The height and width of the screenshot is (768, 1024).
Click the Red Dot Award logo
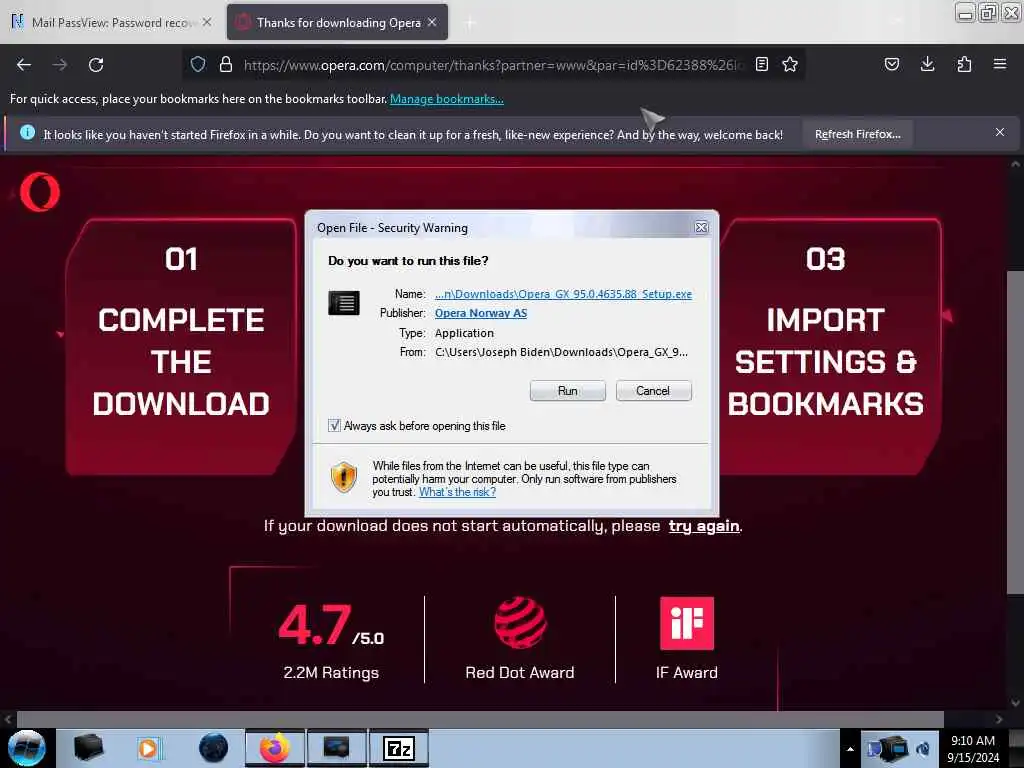pyautogui.click(x=520, y=622)
